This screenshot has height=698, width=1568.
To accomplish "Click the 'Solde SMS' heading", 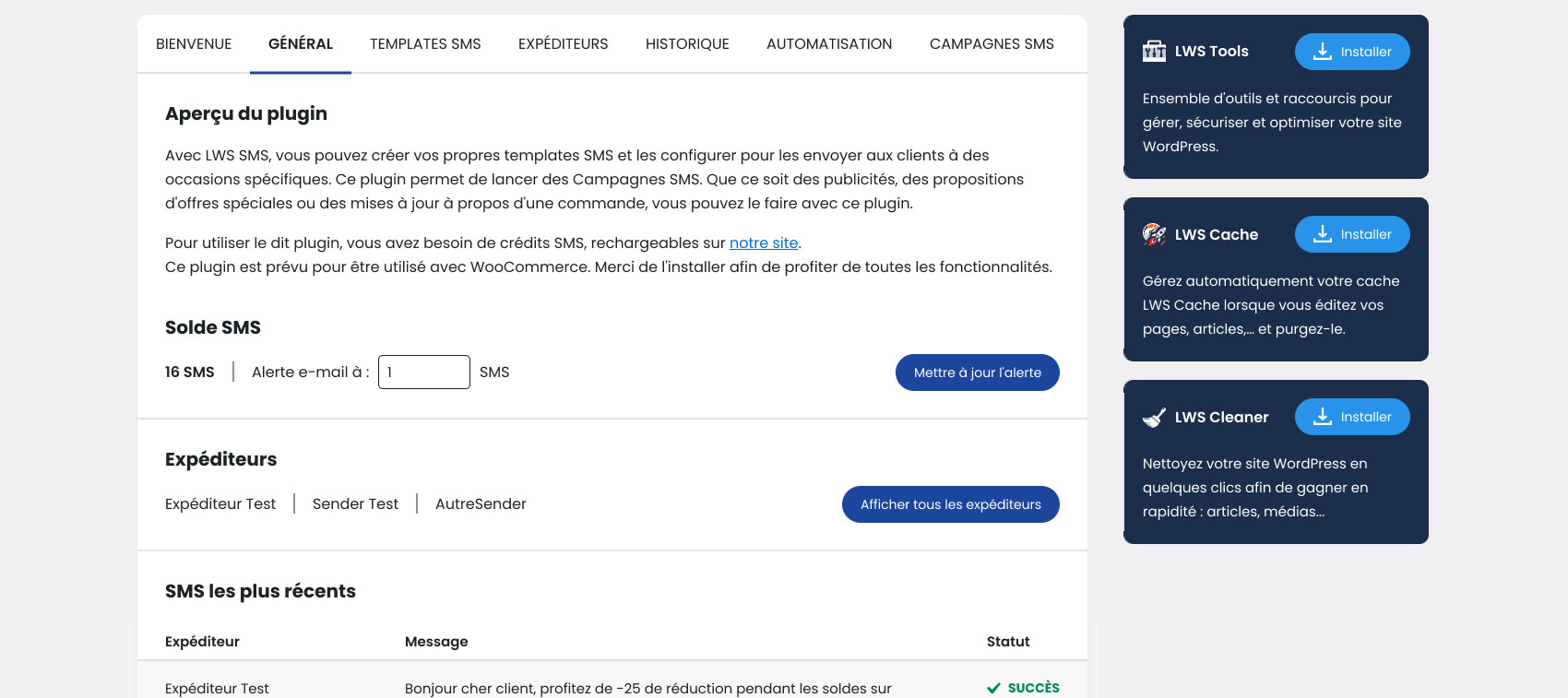I will (213, 327).
